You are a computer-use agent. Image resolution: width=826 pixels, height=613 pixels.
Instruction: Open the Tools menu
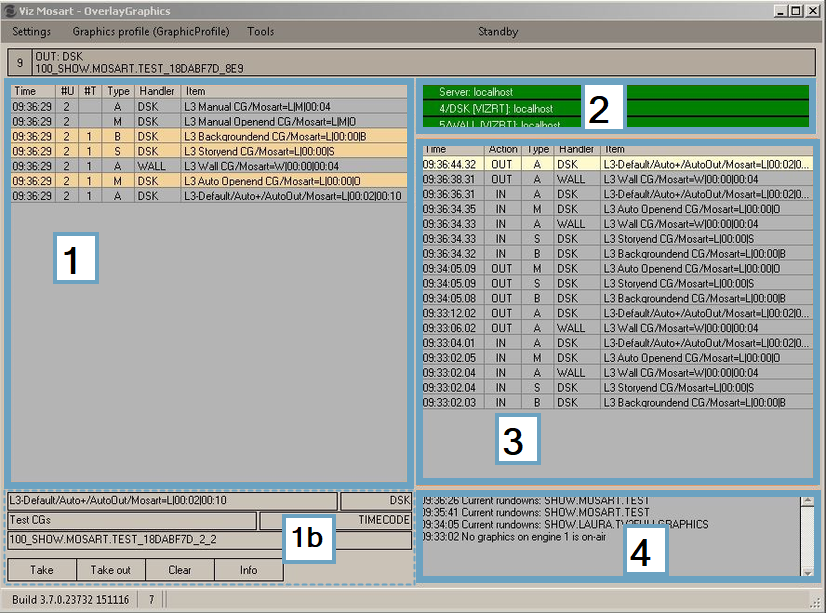point(260,32)
